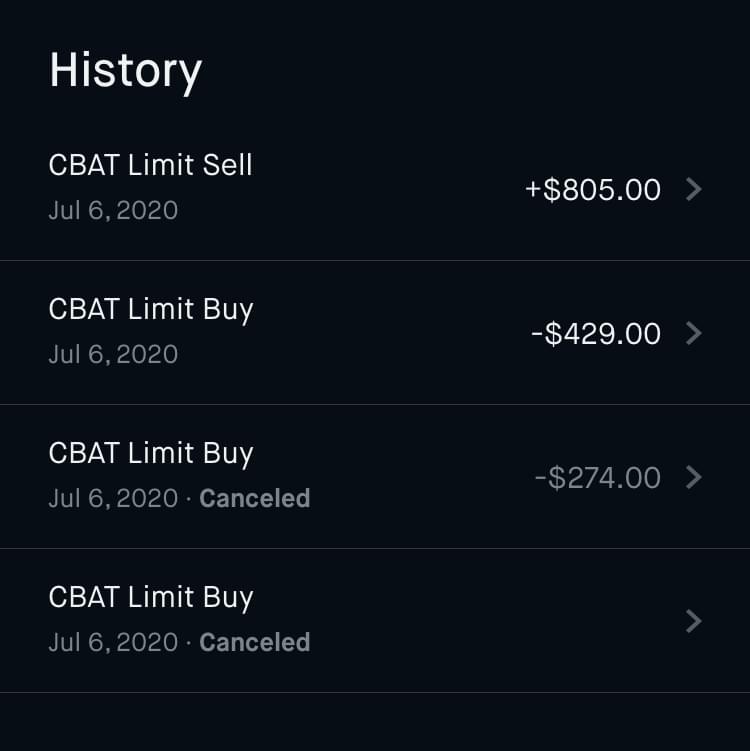
Task: Select the History page heading
Action: 126,71
